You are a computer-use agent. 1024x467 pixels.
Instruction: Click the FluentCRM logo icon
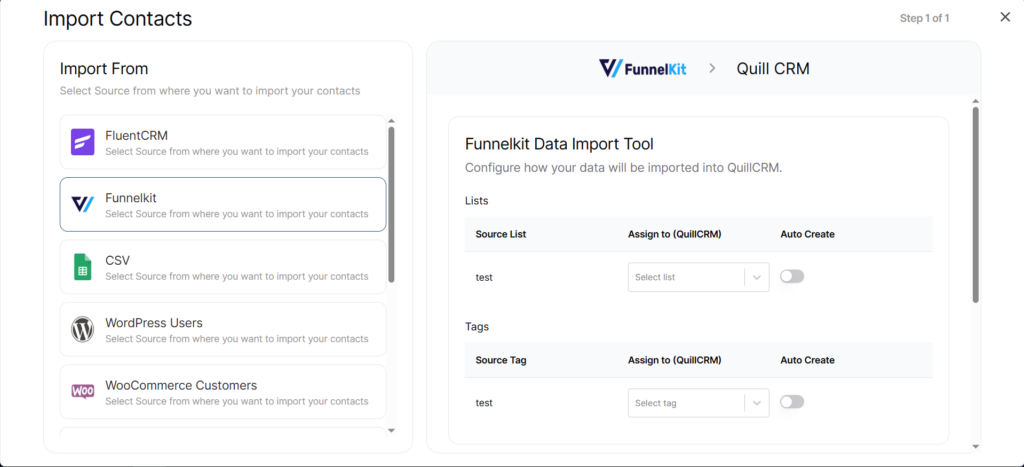pos(82,142)
